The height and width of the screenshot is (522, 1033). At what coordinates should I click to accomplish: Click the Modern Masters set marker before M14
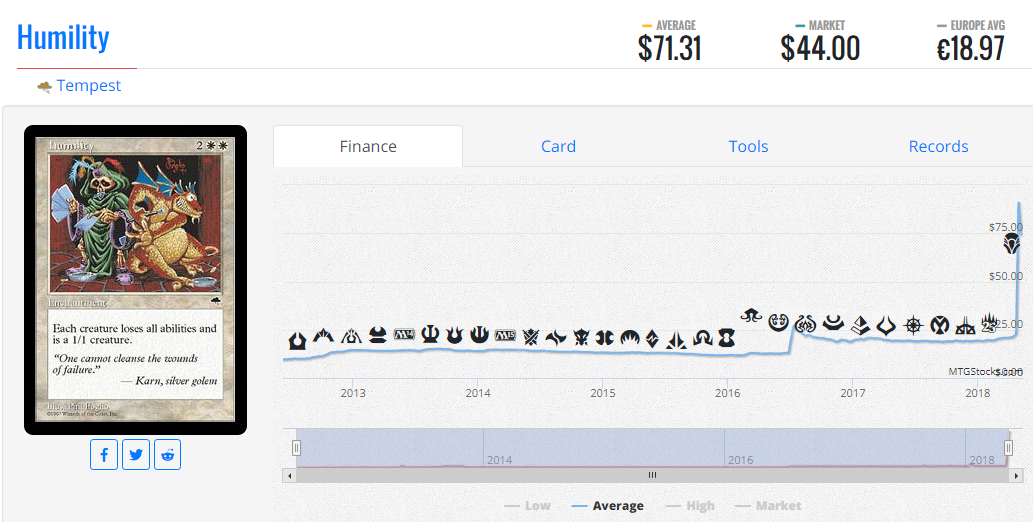[377, 335]
